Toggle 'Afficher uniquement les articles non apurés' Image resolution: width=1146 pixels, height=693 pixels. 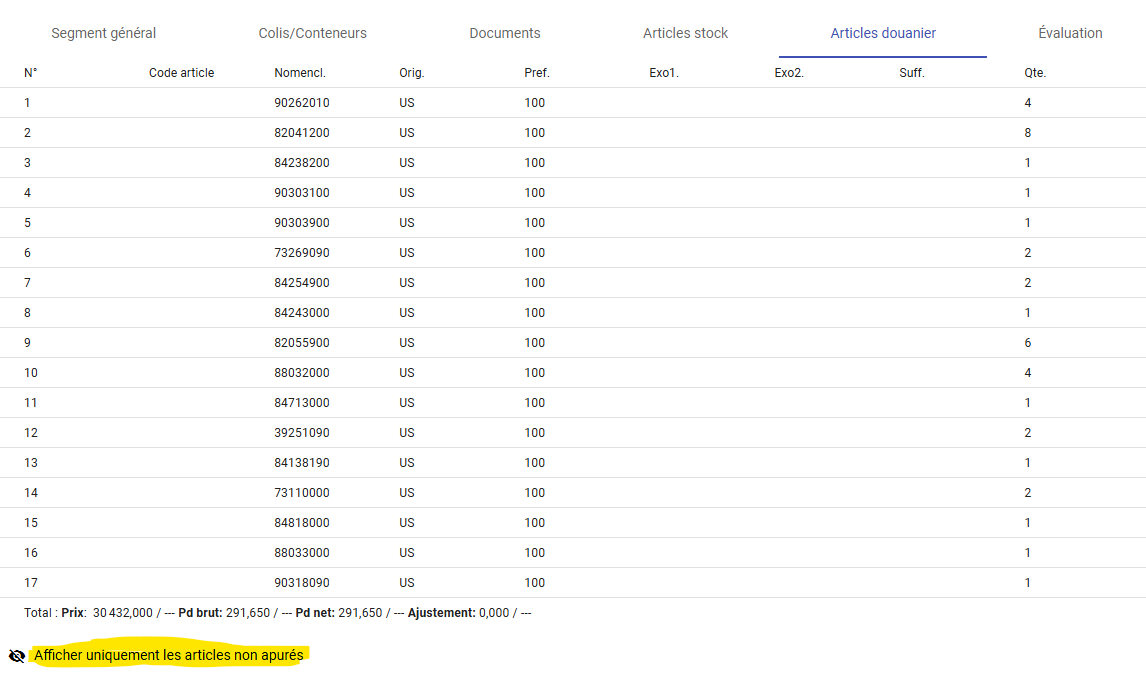(x=169, y=655)
